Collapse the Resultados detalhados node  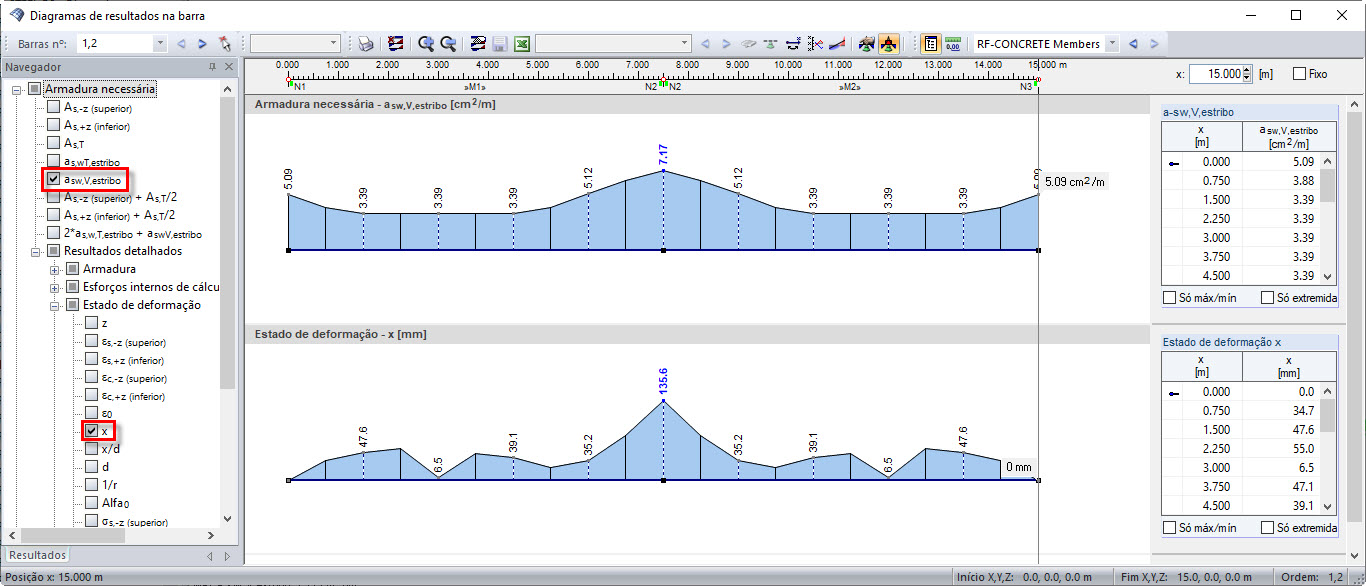[35, 251]
